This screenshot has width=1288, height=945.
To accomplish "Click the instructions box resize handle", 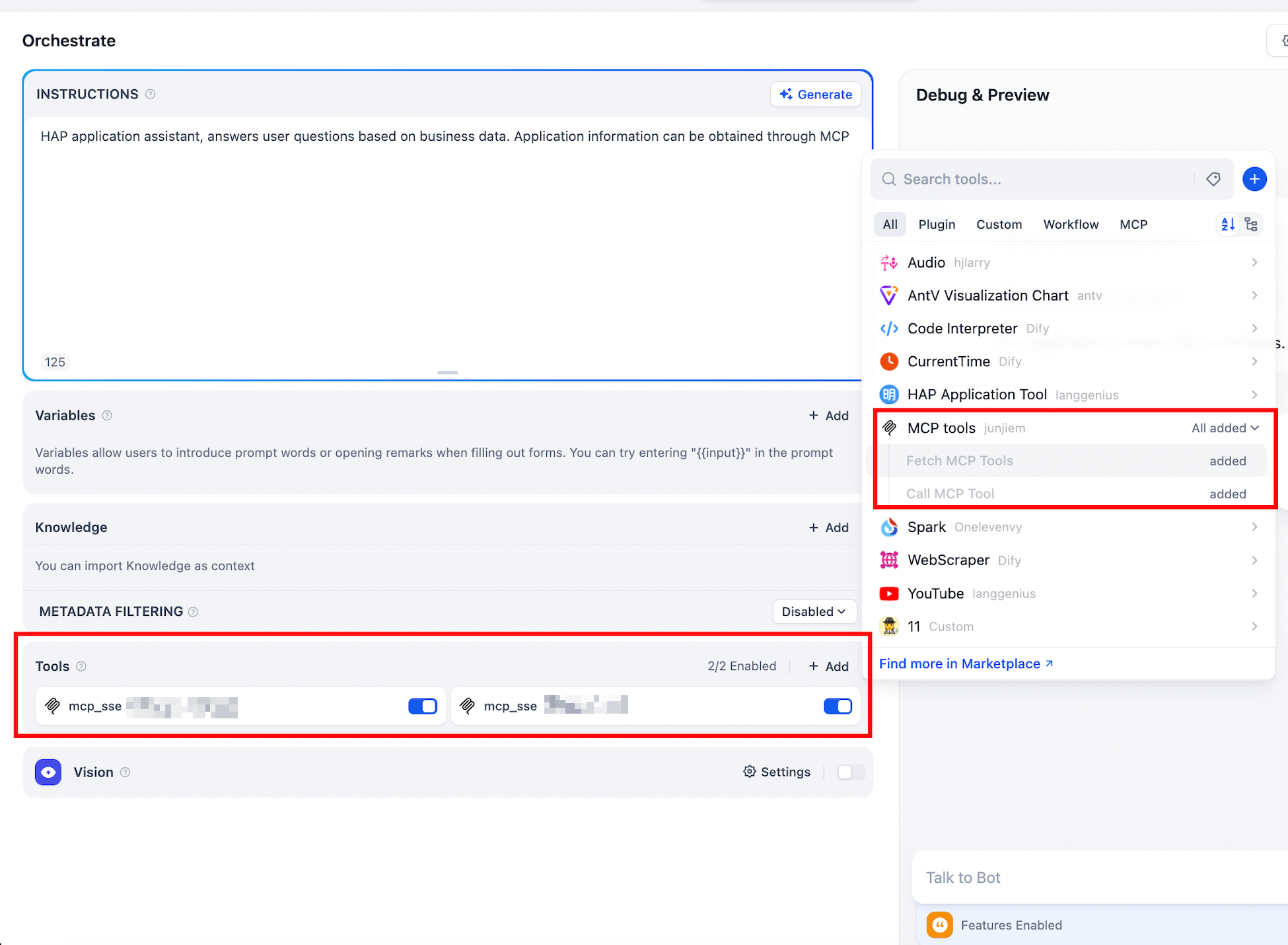I will coord(447,373).
